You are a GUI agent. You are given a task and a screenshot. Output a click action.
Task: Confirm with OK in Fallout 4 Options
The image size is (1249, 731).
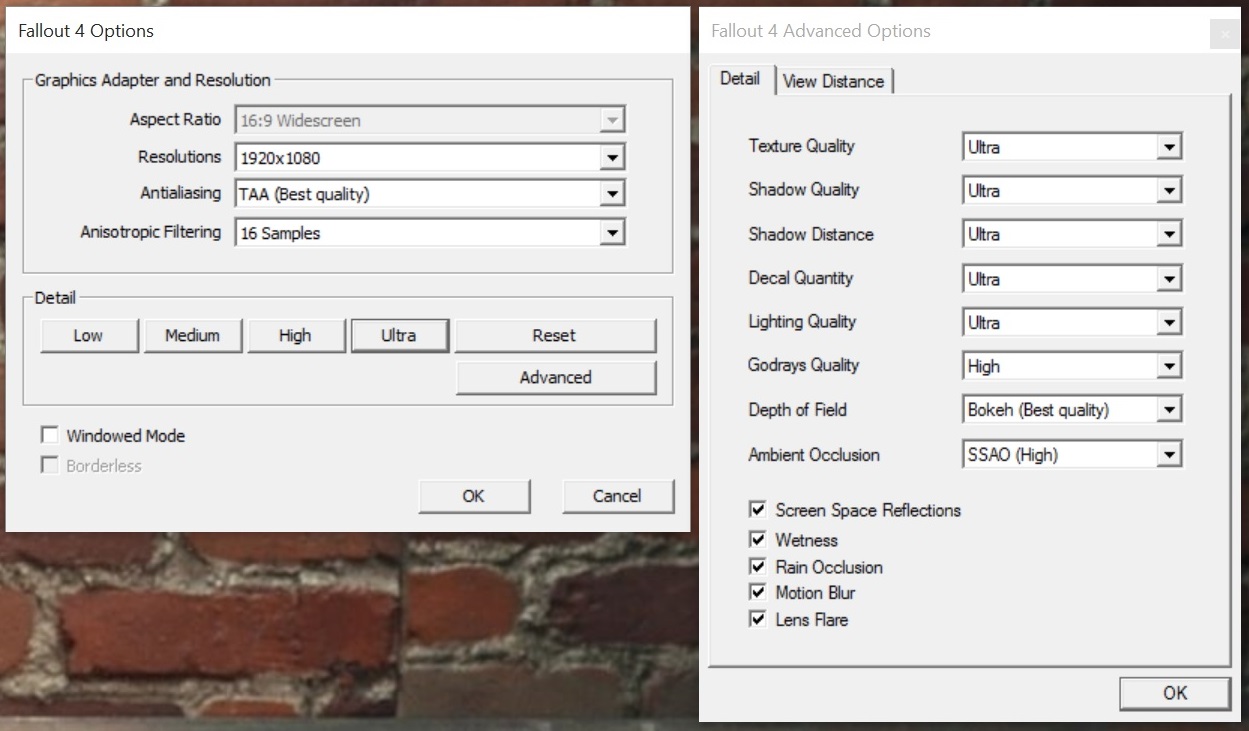tap(474, 496)
